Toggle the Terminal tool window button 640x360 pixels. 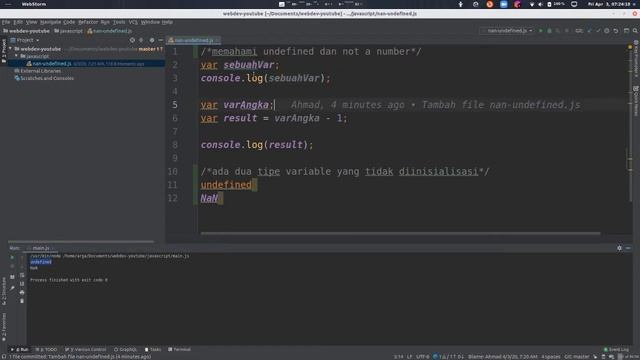click(x=179, y=349)
